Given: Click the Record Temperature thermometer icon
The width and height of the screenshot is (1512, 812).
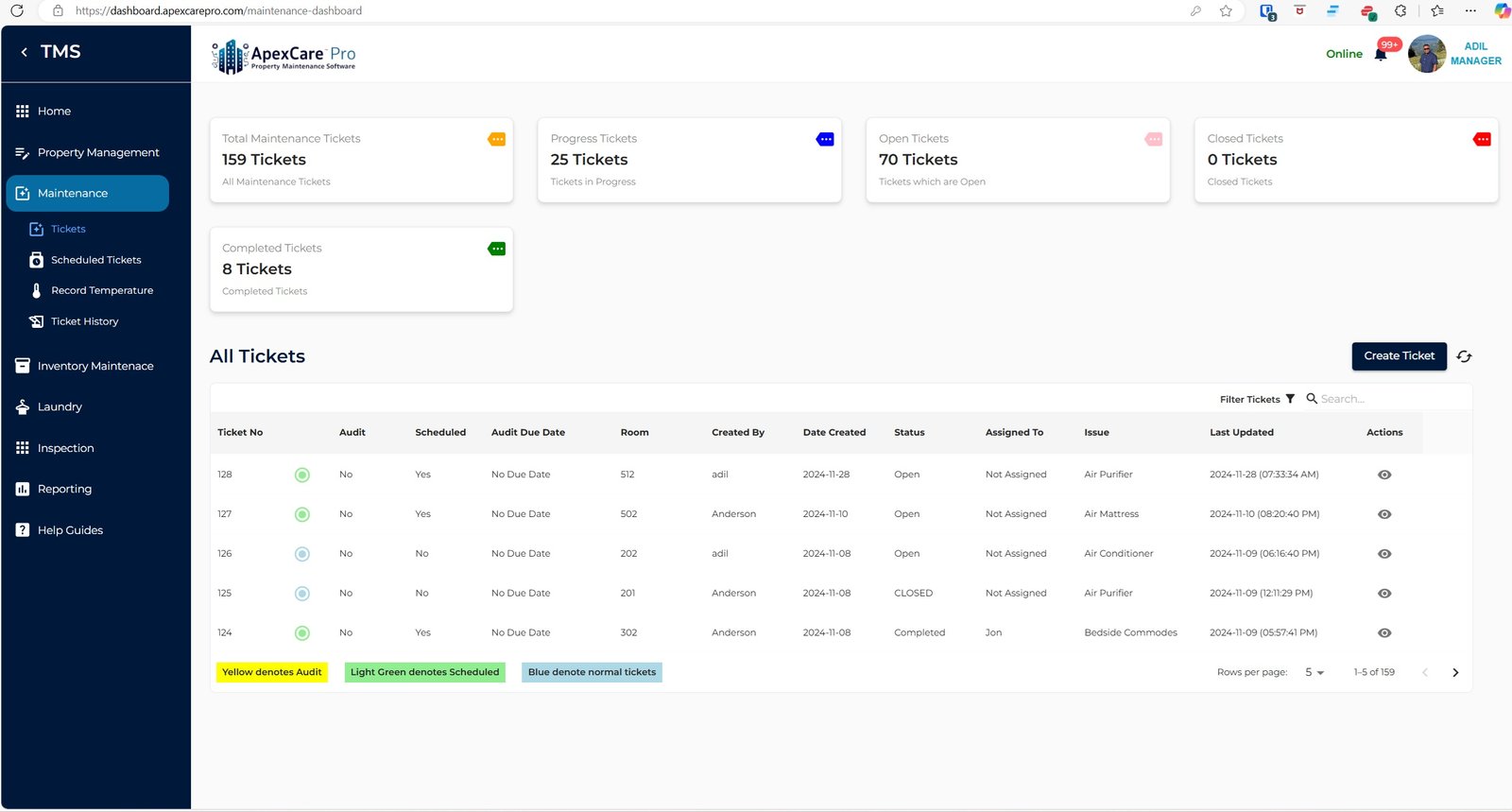Looking at the screenshot, I should [36, 290].
